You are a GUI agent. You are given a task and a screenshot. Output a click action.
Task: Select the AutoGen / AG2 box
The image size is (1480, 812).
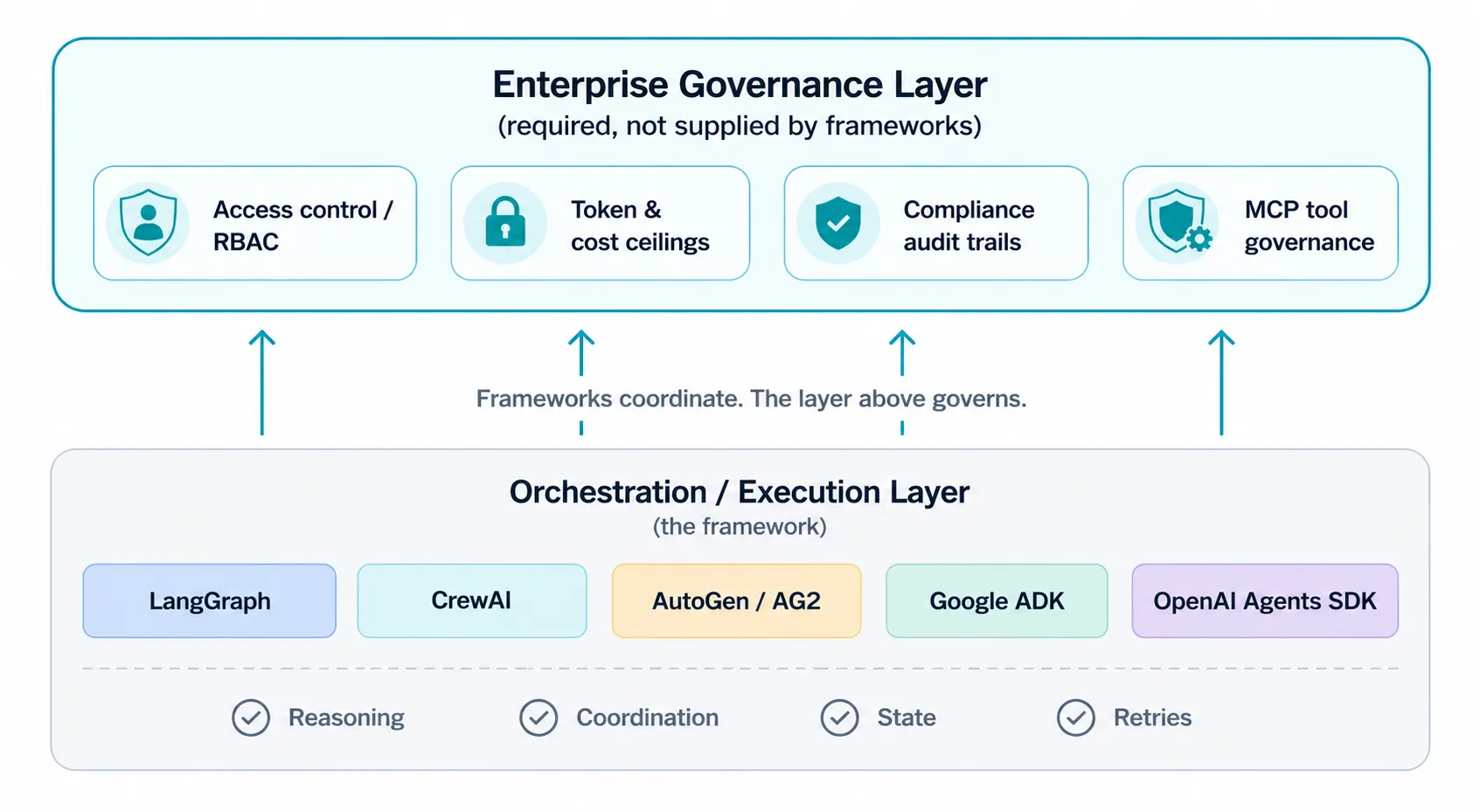736,600
